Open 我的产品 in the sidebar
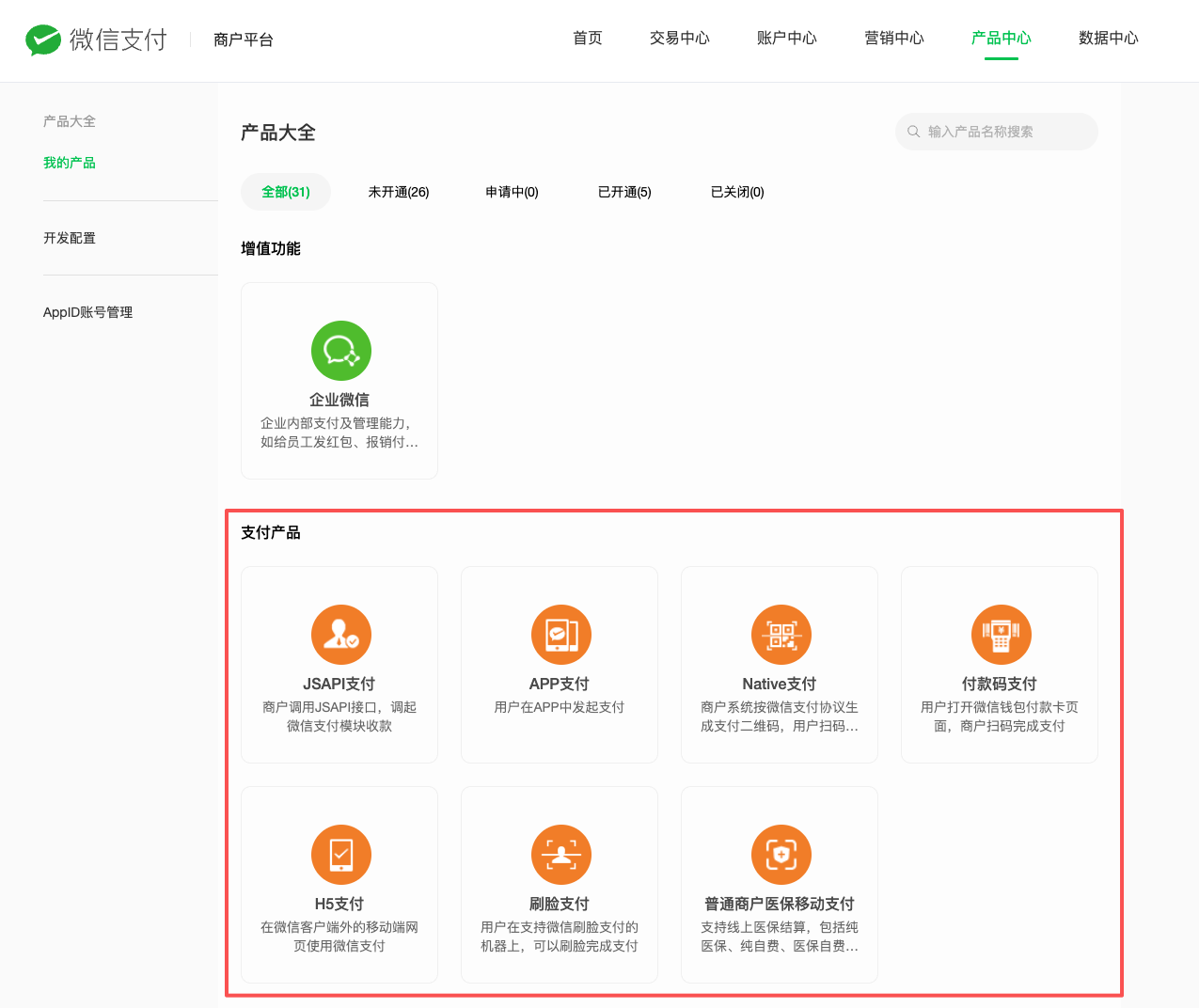1199x1008 pixels. 70,163
